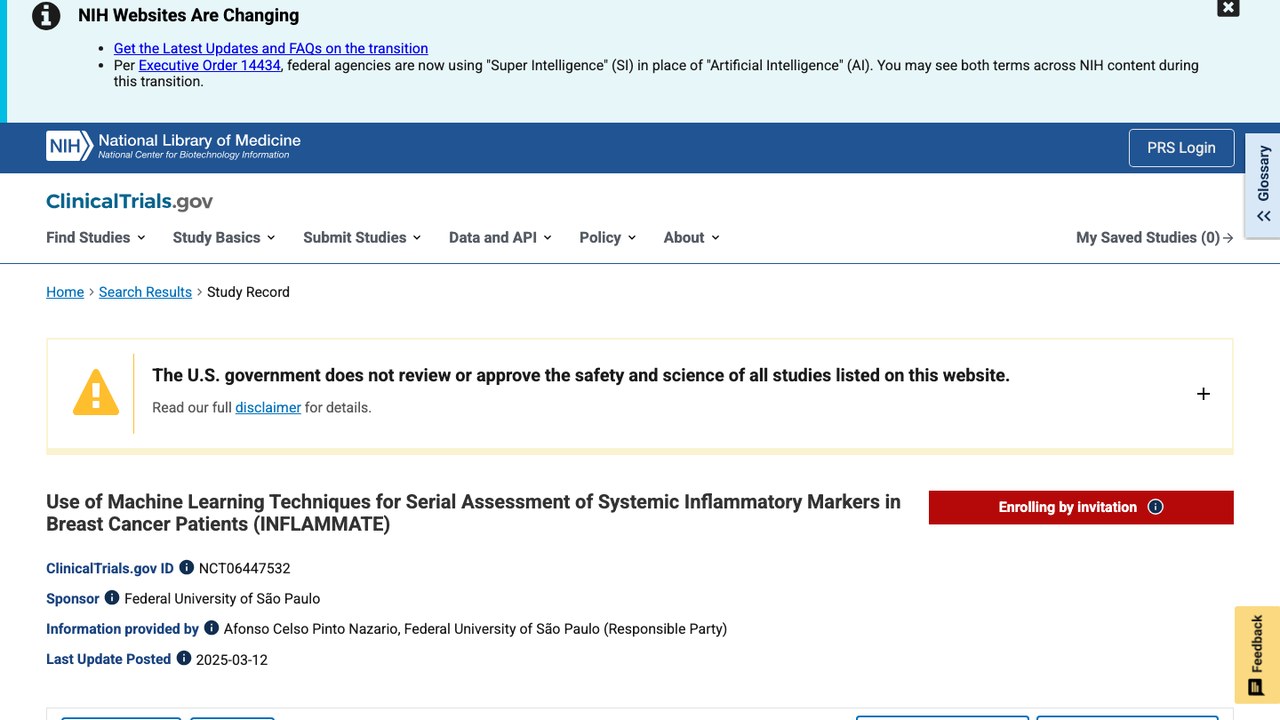This screenshot has width=1280, height=720.
Task: Click info icon next to Information provided by
Action: [211, 627]
